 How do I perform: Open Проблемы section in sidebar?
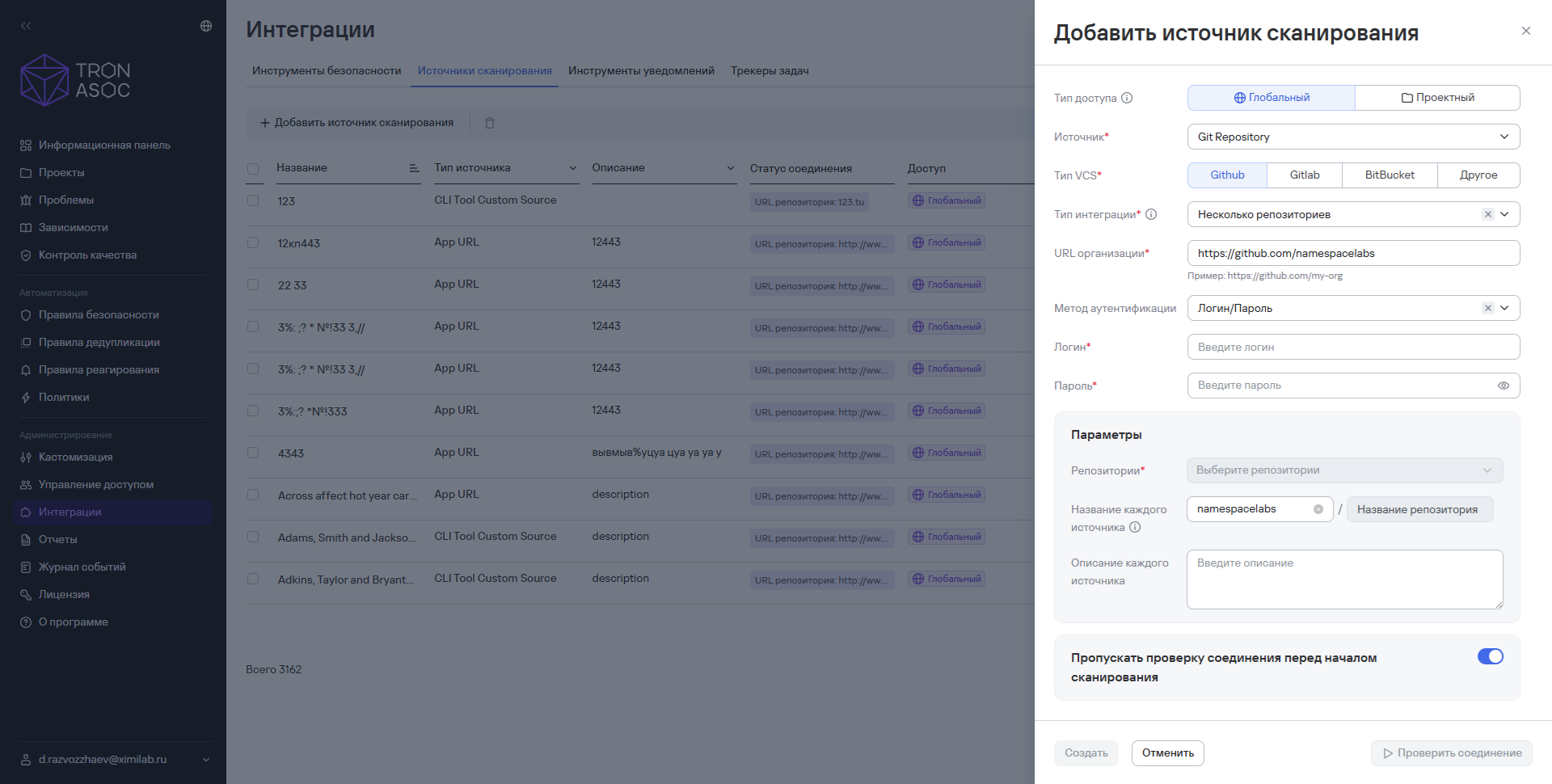[x=66, y=200]
